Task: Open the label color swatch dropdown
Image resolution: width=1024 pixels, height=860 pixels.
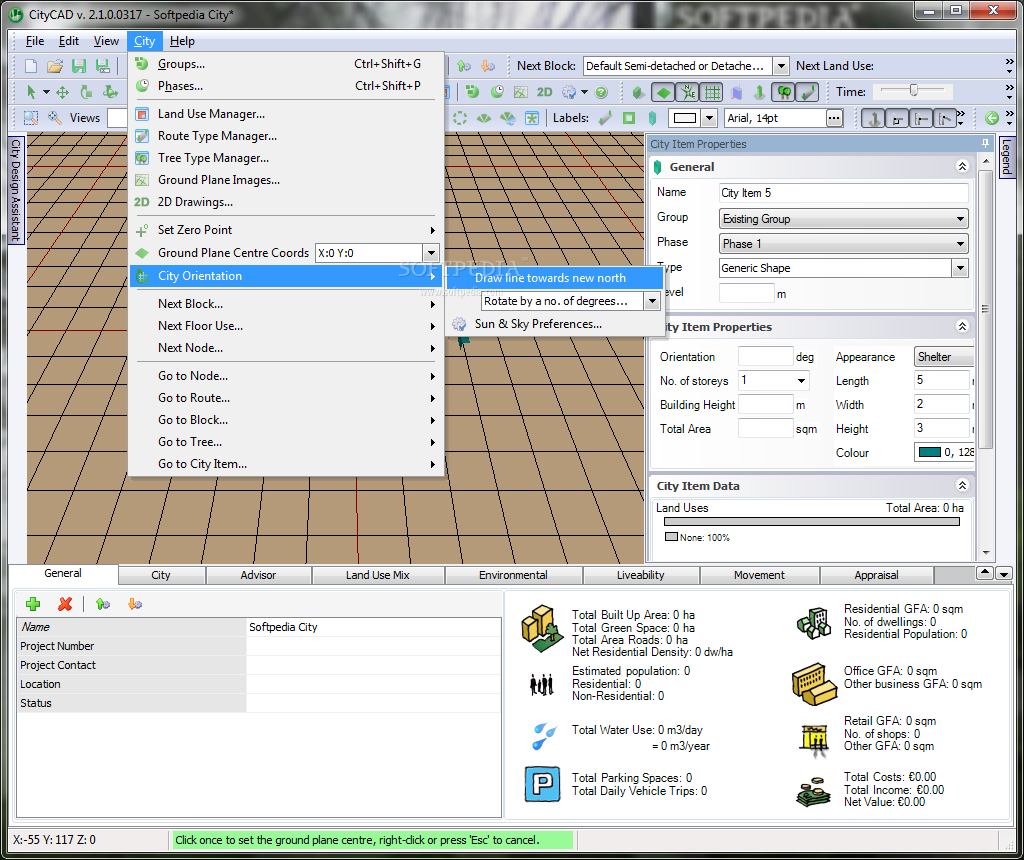Action: [709, 118]
